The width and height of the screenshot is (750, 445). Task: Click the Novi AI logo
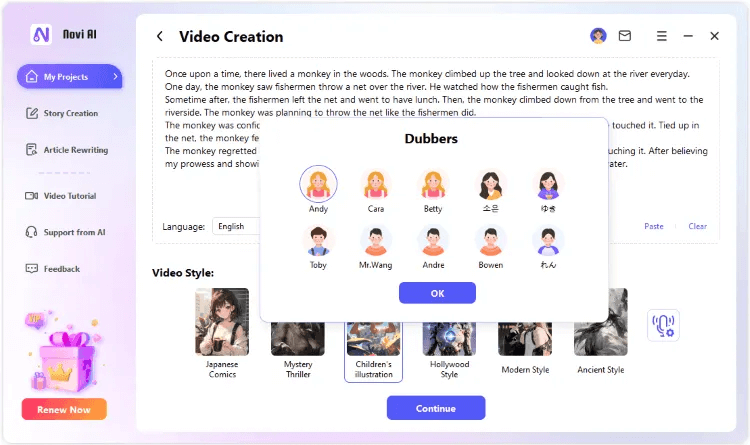coord(42,33)
